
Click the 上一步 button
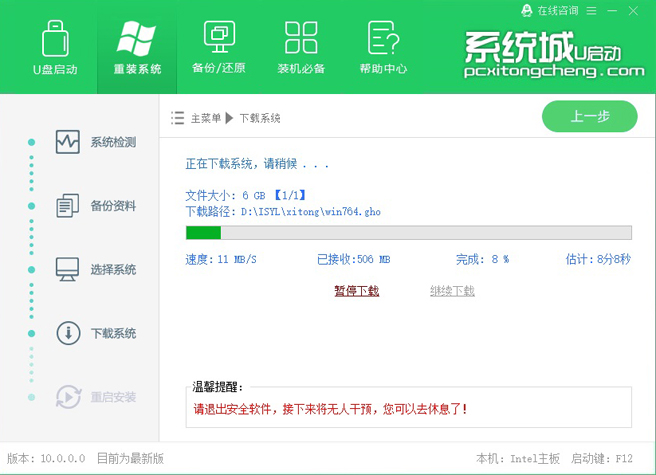click(x=589, y=116)
